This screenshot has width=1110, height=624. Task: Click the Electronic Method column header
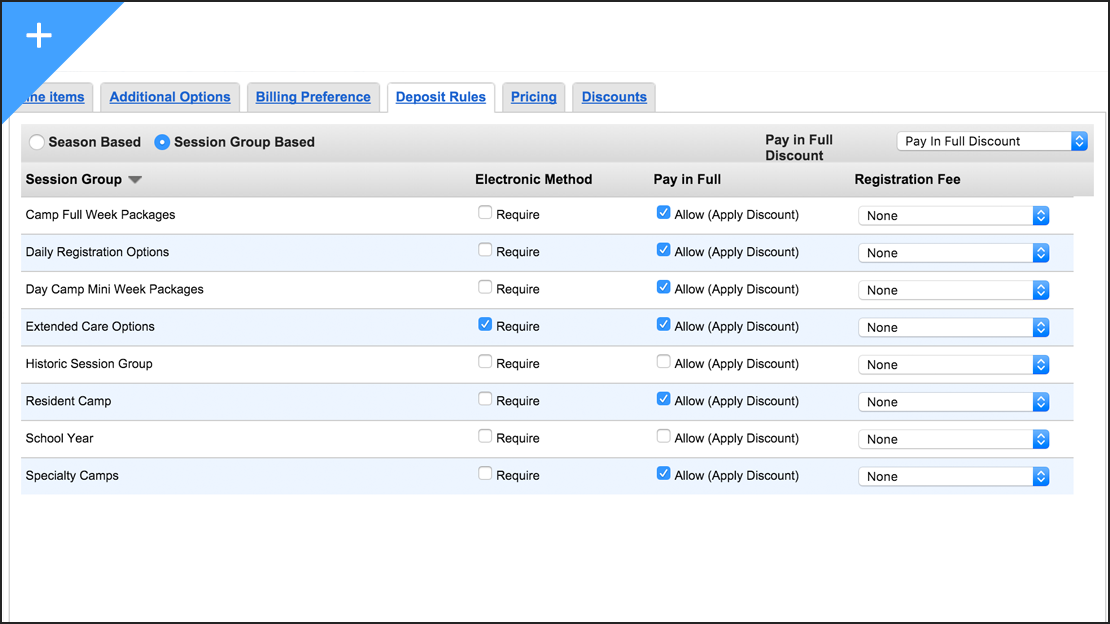pyautogui.click(x=534, y=180)
